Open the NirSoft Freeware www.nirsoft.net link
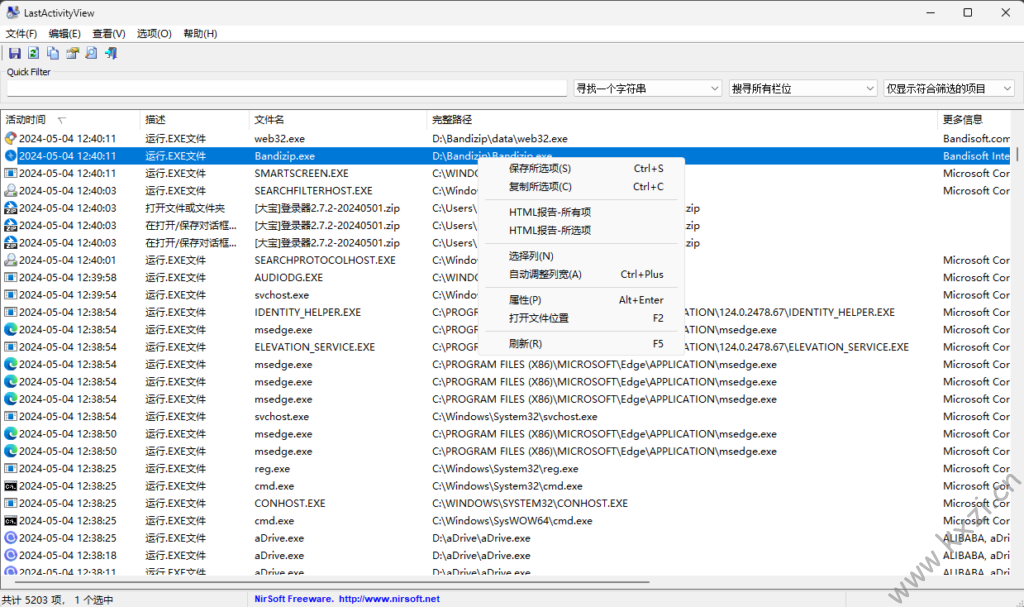The height and width of the screenshot is (607, 1024). (x=347, y=599)
